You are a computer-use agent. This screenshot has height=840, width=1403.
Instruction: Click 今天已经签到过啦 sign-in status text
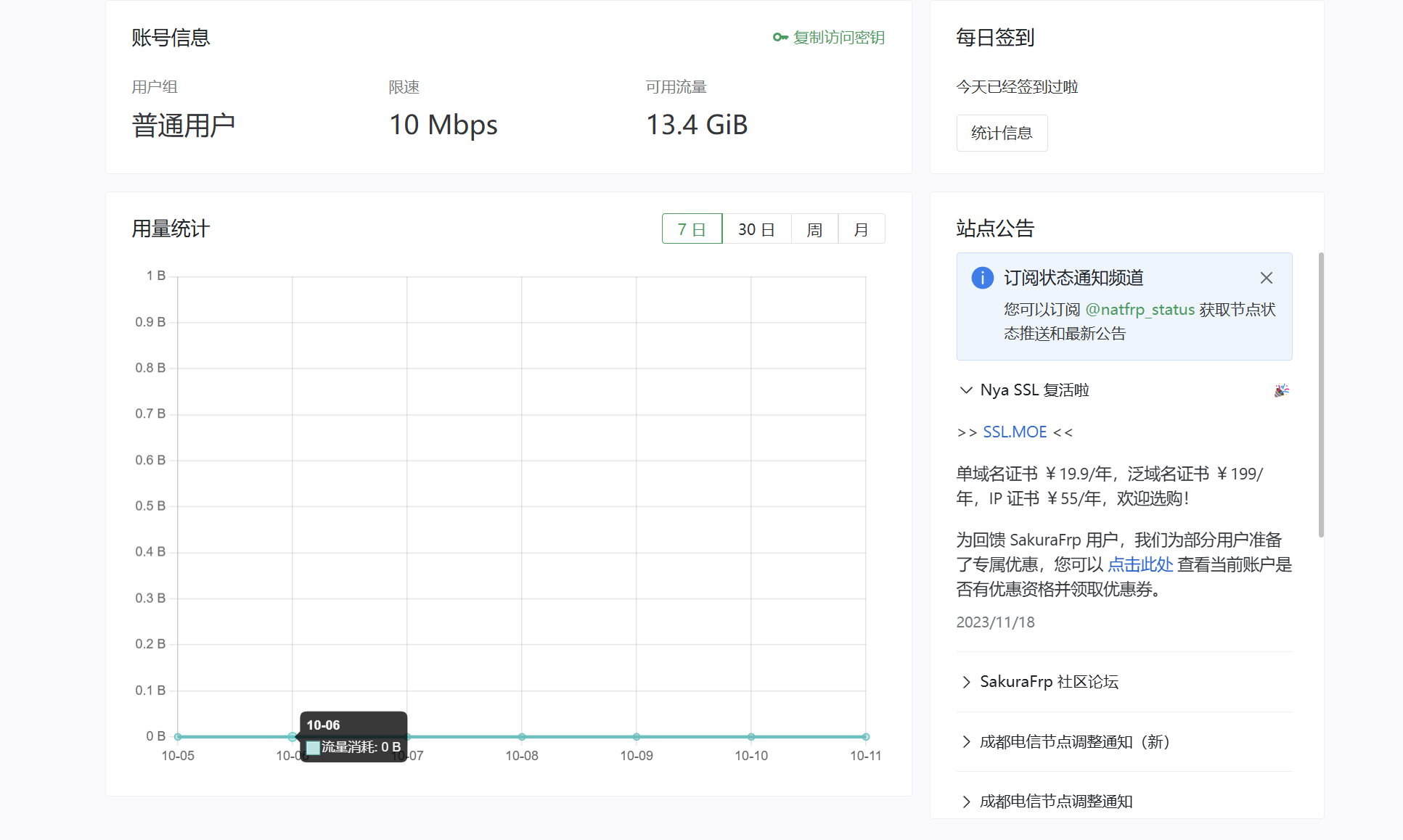(x=1017, y=87)
